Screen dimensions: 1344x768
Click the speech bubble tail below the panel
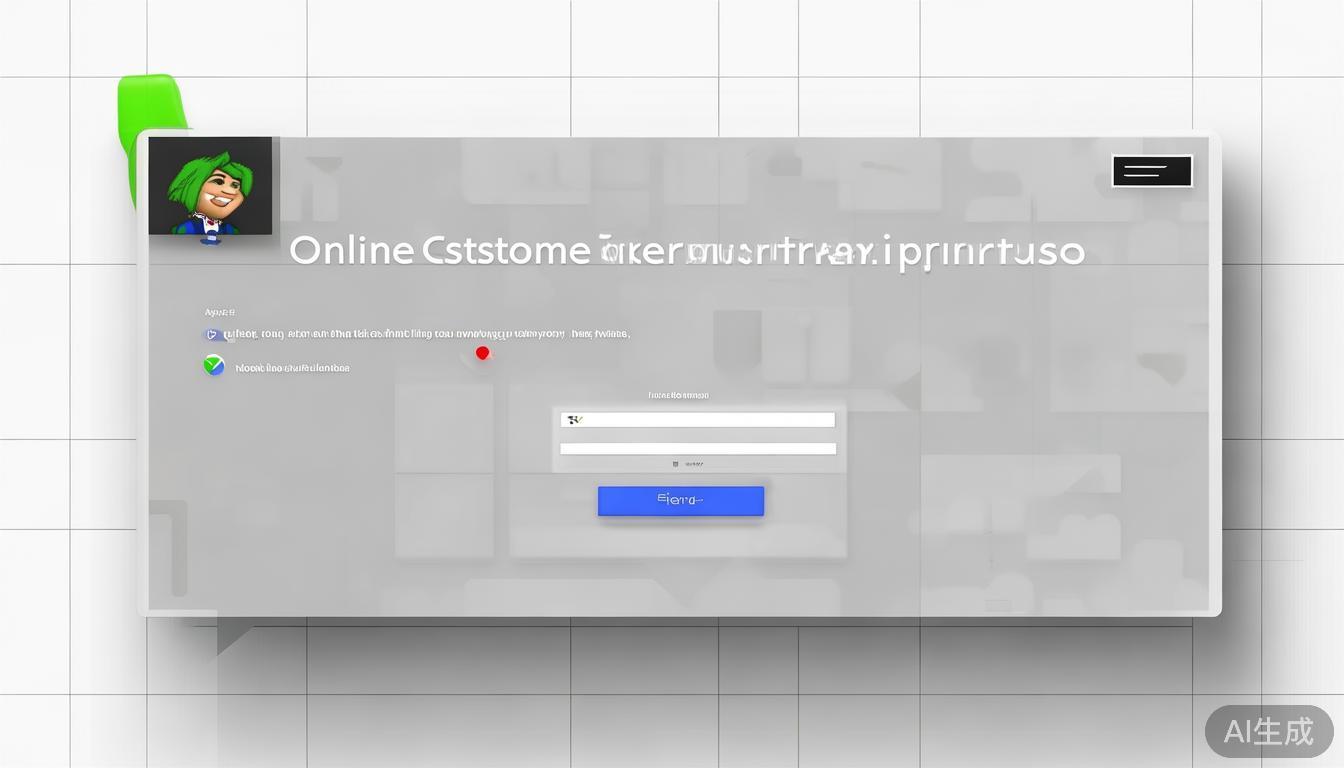point(232,635)
